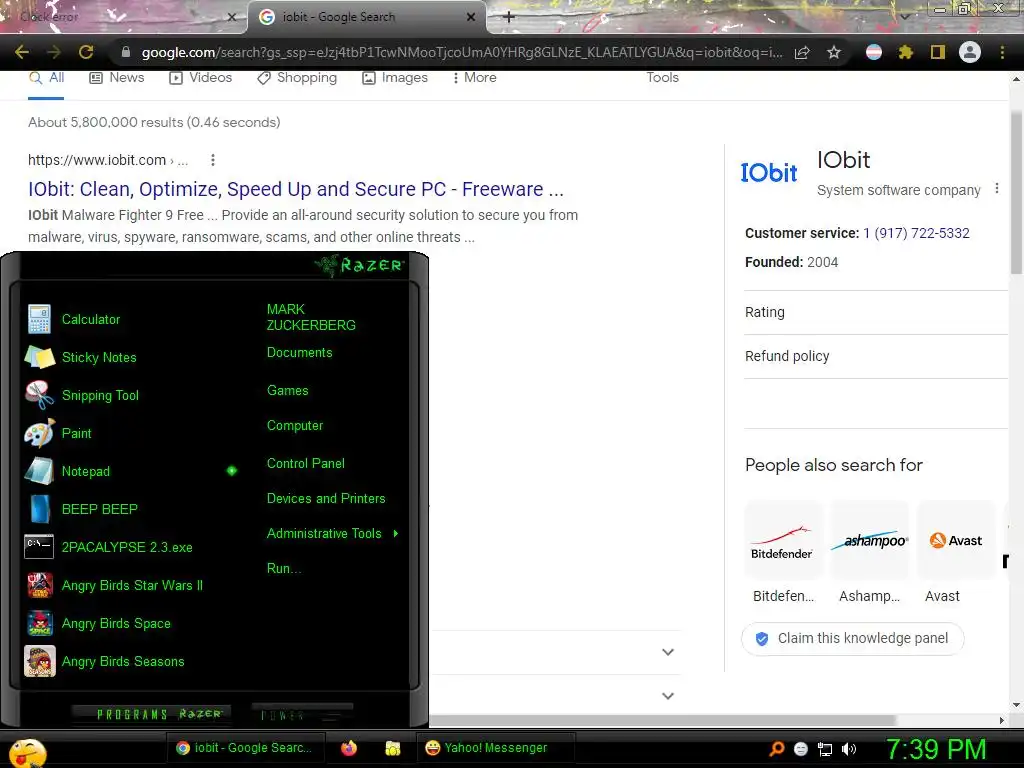Open a new tab with plus button
The width and height of the screenshot is (1024, 768).
[509, 17]
